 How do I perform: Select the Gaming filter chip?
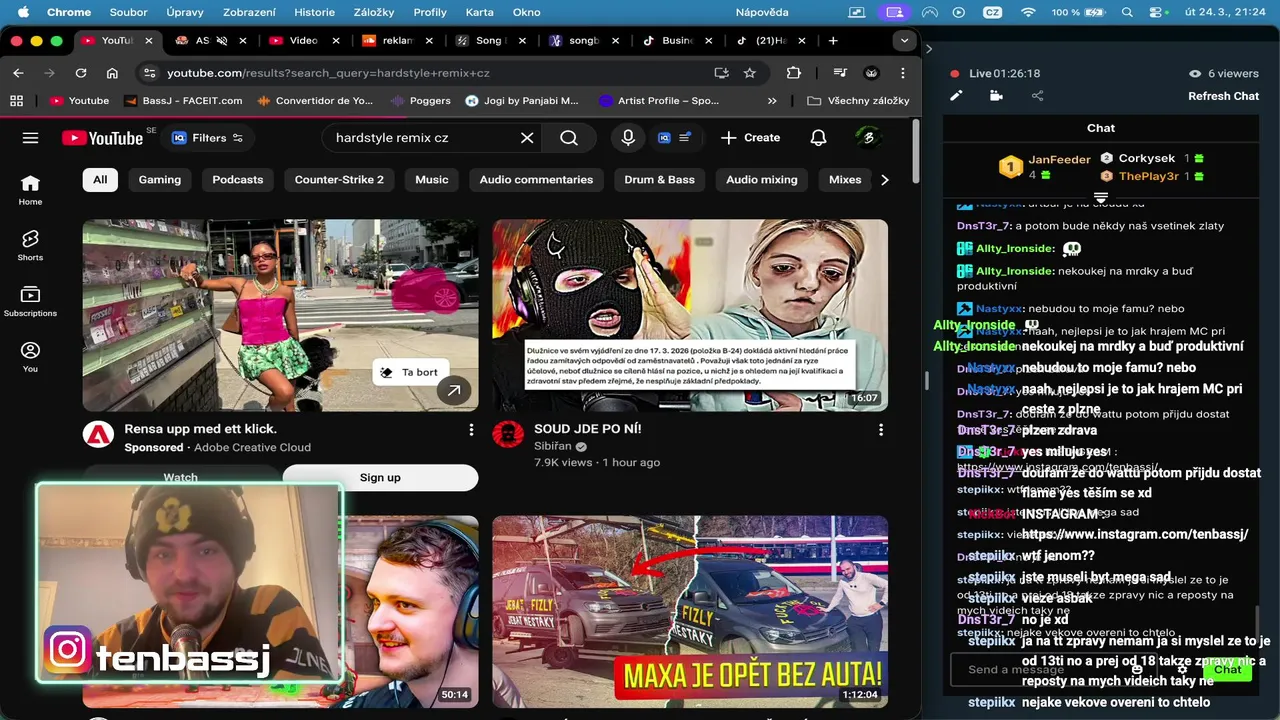pyautogui.click(x=160, y=180)
